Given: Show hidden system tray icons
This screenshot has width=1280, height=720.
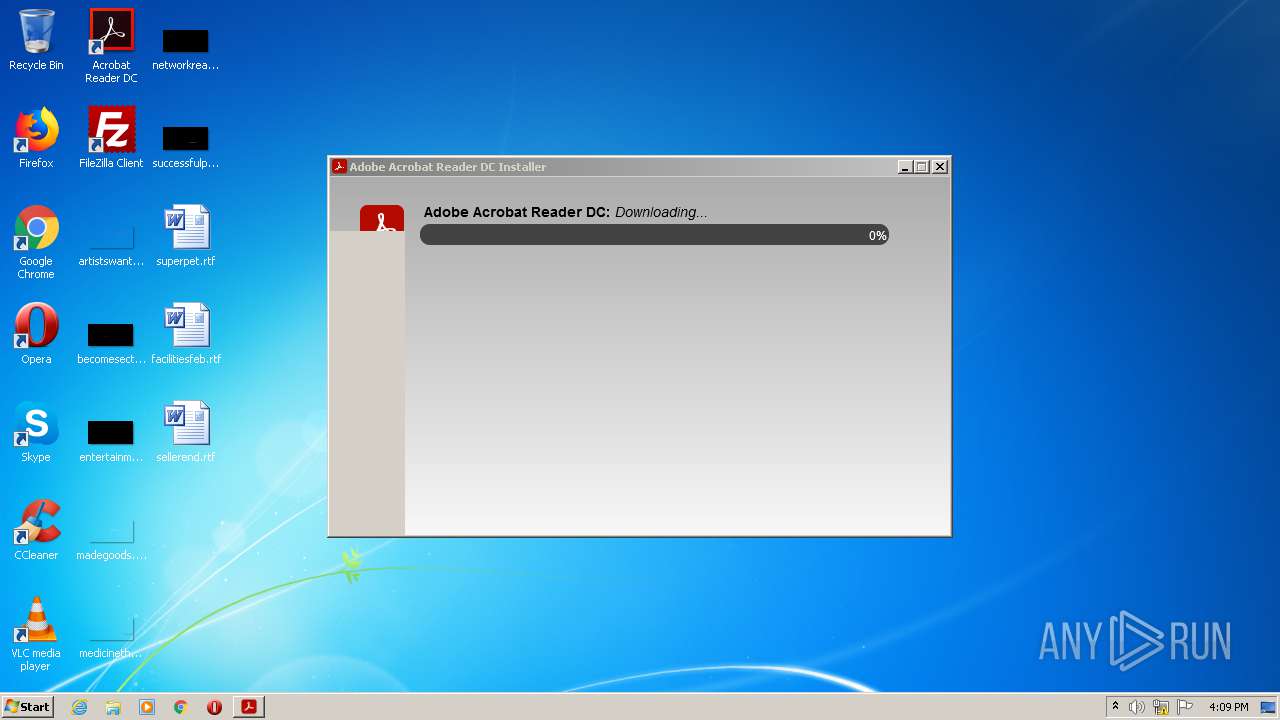Looking at the screenshot, I should (1115, 707).
